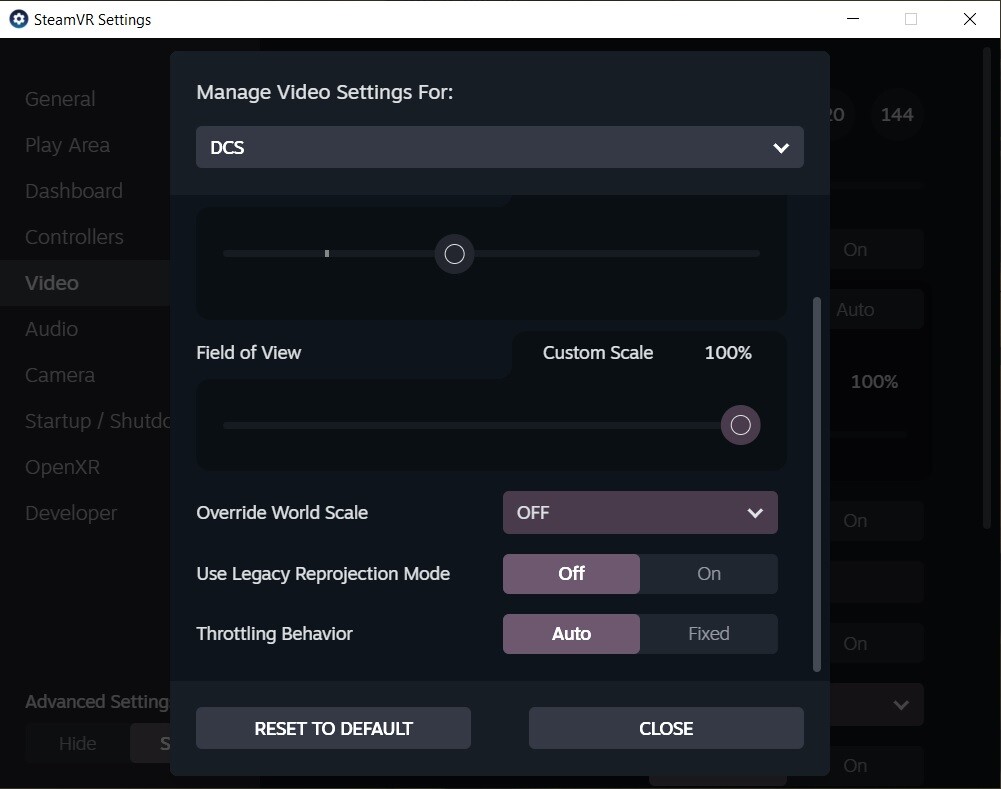Open the Play Area settings tab

click(x=67, y=145)
